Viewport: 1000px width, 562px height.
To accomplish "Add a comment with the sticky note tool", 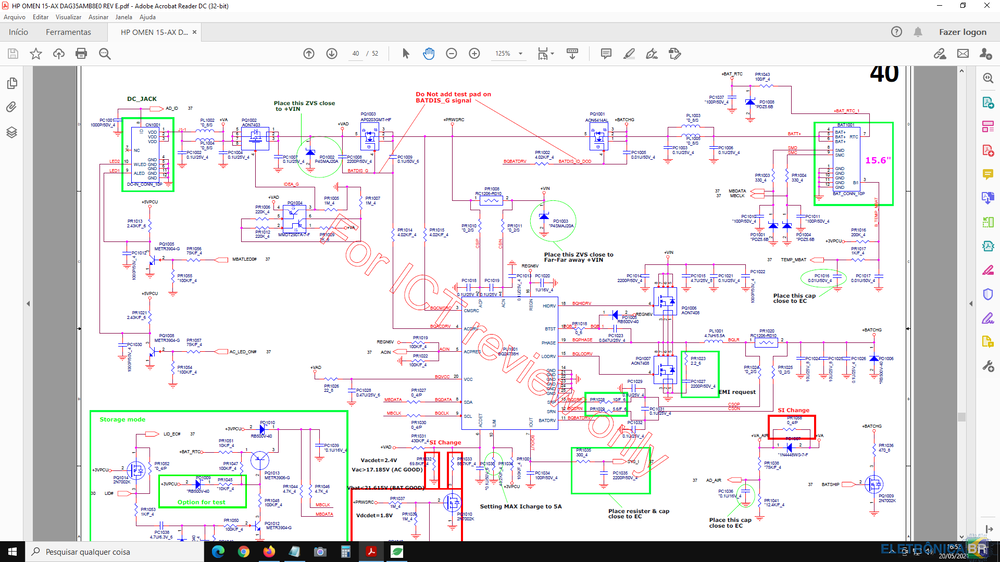I will 606,53.
